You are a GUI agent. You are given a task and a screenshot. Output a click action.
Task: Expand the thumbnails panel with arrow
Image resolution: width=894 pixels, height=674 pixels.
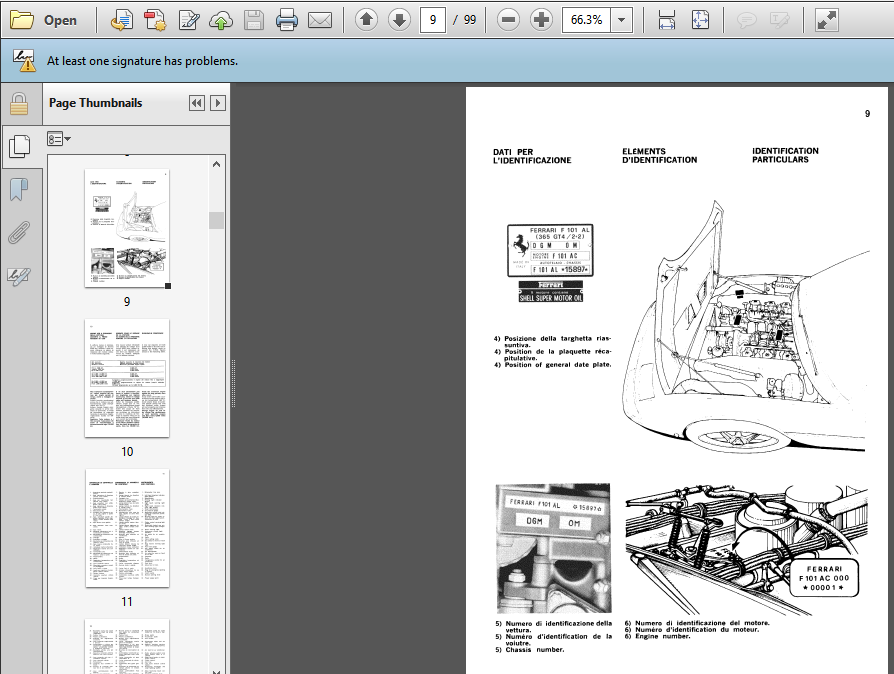218,103
